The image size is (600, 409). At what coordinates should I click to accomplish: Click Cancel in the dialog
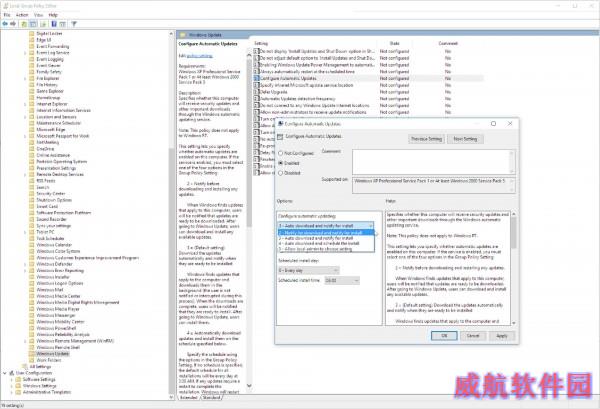pos(473,336)
